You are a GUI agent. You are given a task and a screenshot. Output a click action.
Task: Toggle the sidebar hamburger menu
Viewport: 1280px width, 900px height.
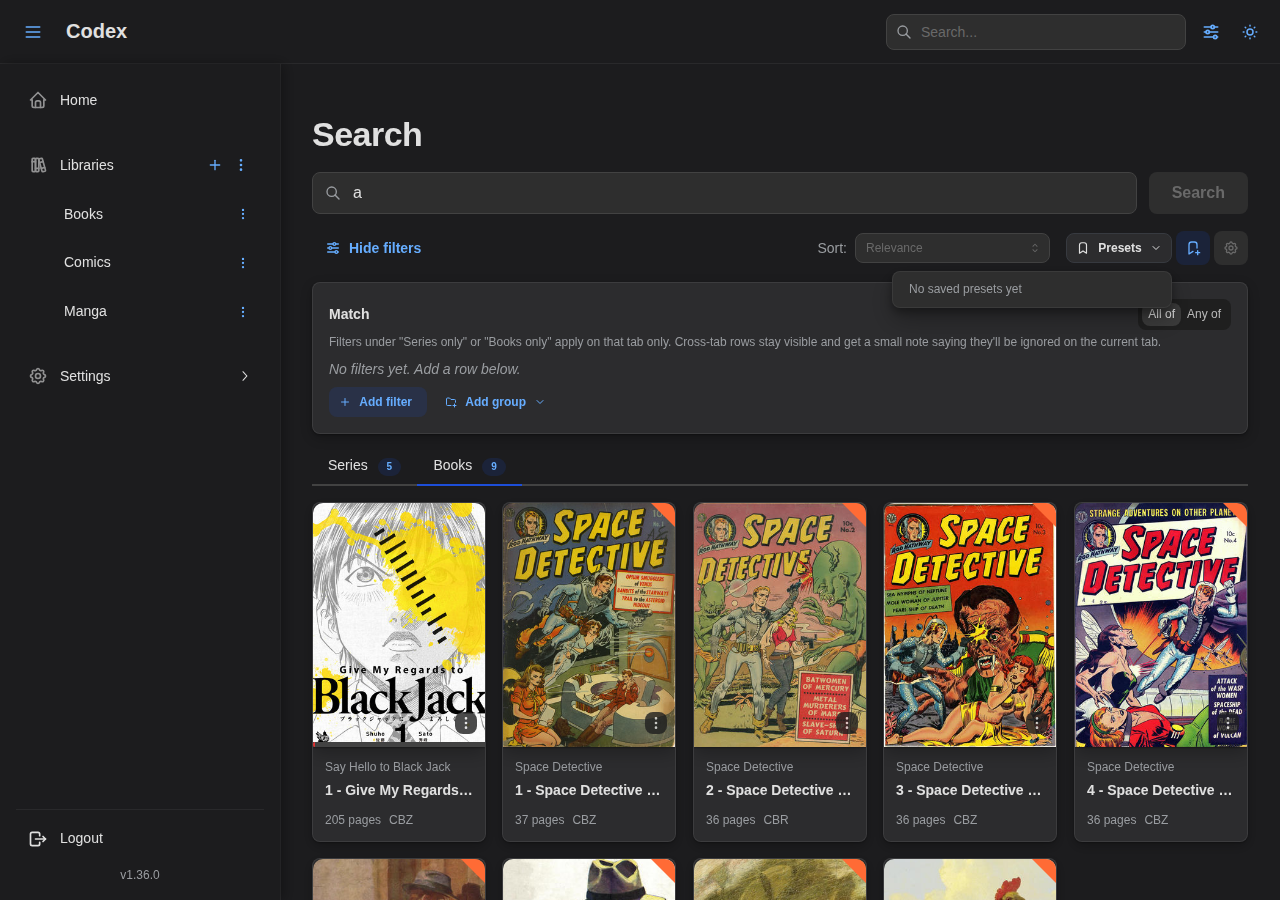pyautogui.click(x=33, y=32)
